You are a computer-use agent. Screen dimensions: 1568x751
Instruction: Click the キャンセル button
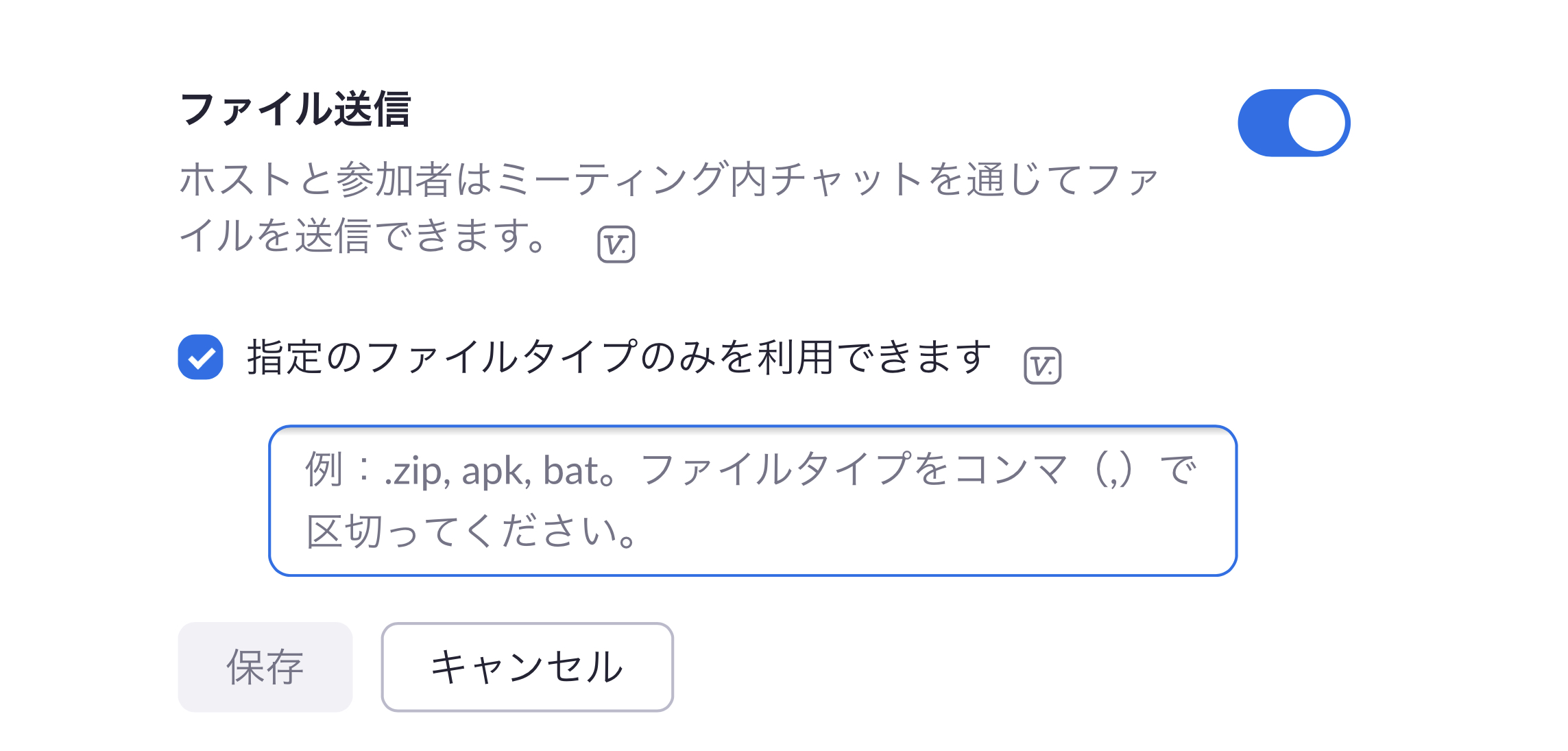pyautogui.click(x=527, y=667)
